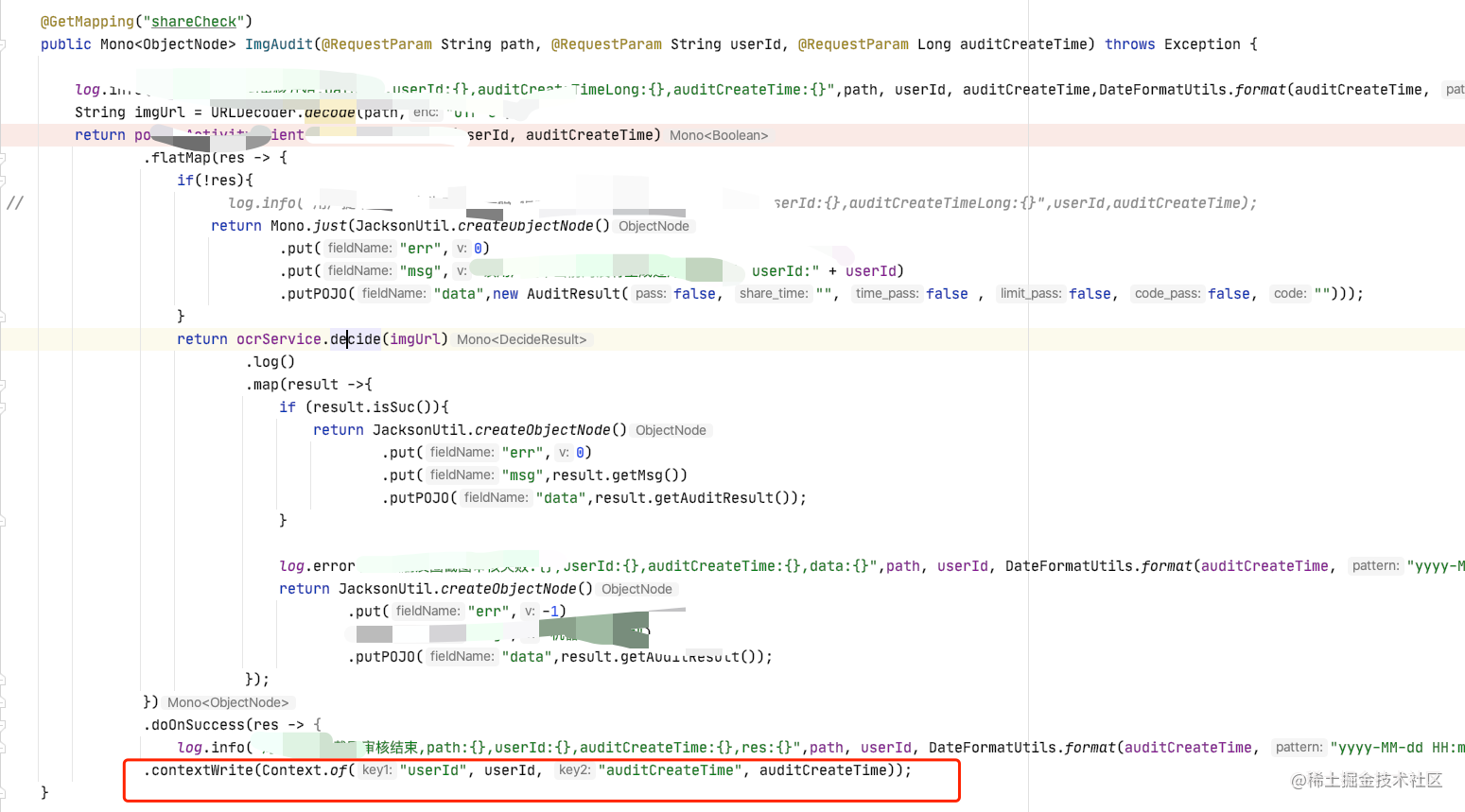This screenshot has height=812, width=1465.
Task: Collapse the ImgAudit method fold marker
Action: point(3,44)
